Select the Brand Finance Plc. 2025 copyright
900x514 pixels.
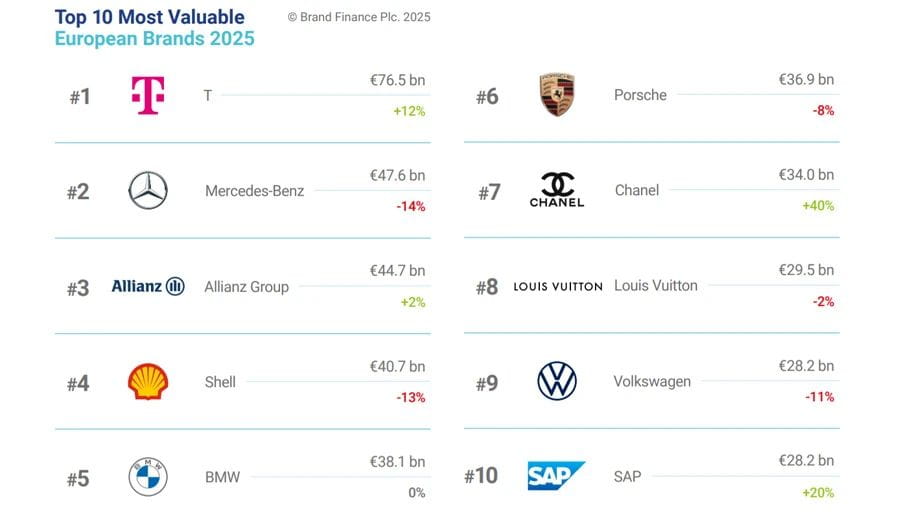point(358,17)
